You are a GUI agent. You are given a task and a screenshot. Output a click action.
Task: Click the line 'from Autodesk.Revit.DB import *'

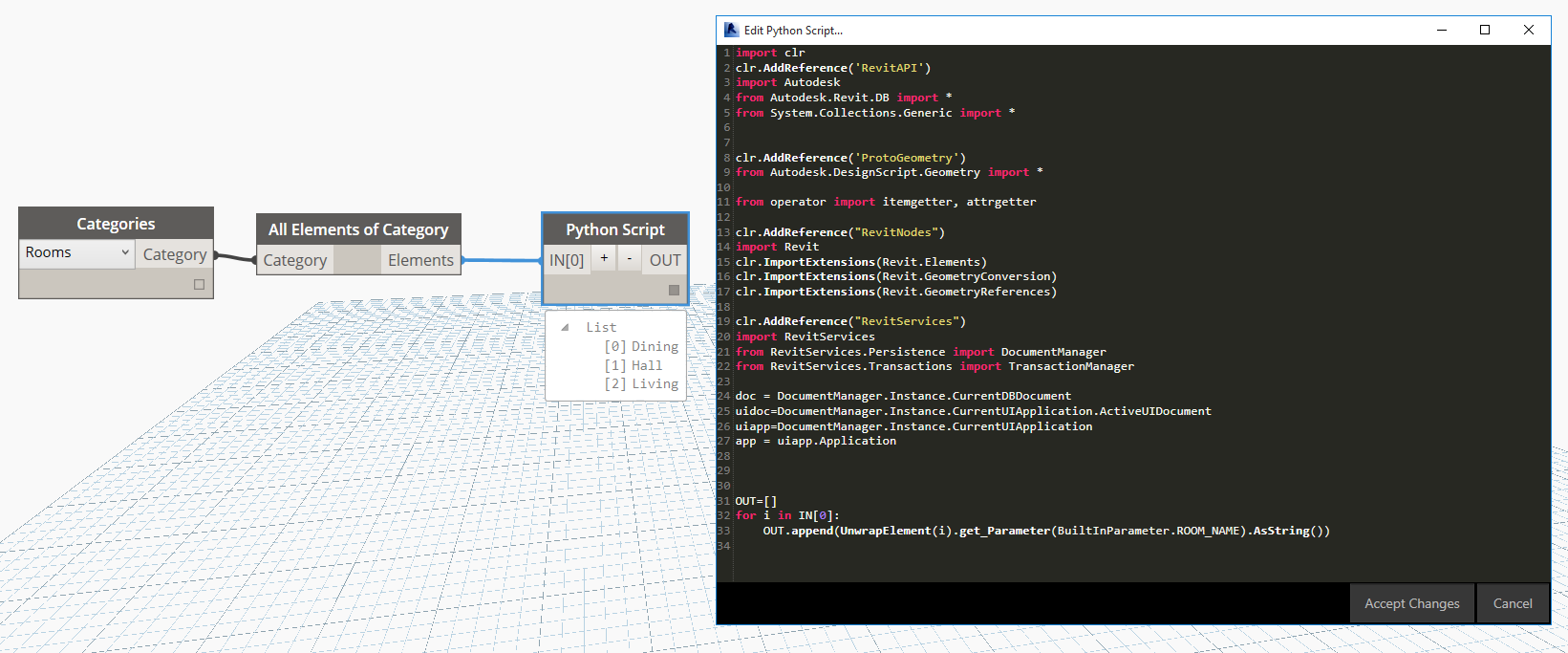pyautogui.click(x=844, y=98)
